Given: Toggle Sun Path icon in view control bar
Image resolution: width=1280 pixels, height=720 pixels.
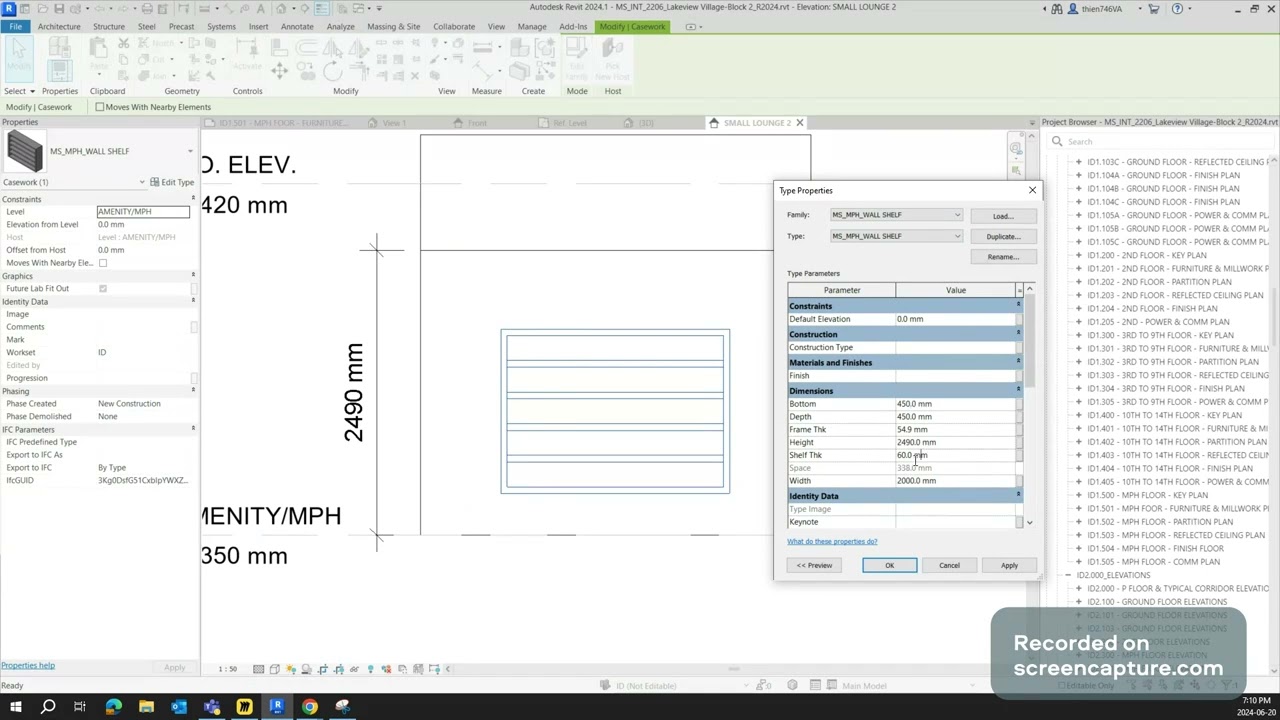Looking at the screenshot, I should (x=291, y=669).
